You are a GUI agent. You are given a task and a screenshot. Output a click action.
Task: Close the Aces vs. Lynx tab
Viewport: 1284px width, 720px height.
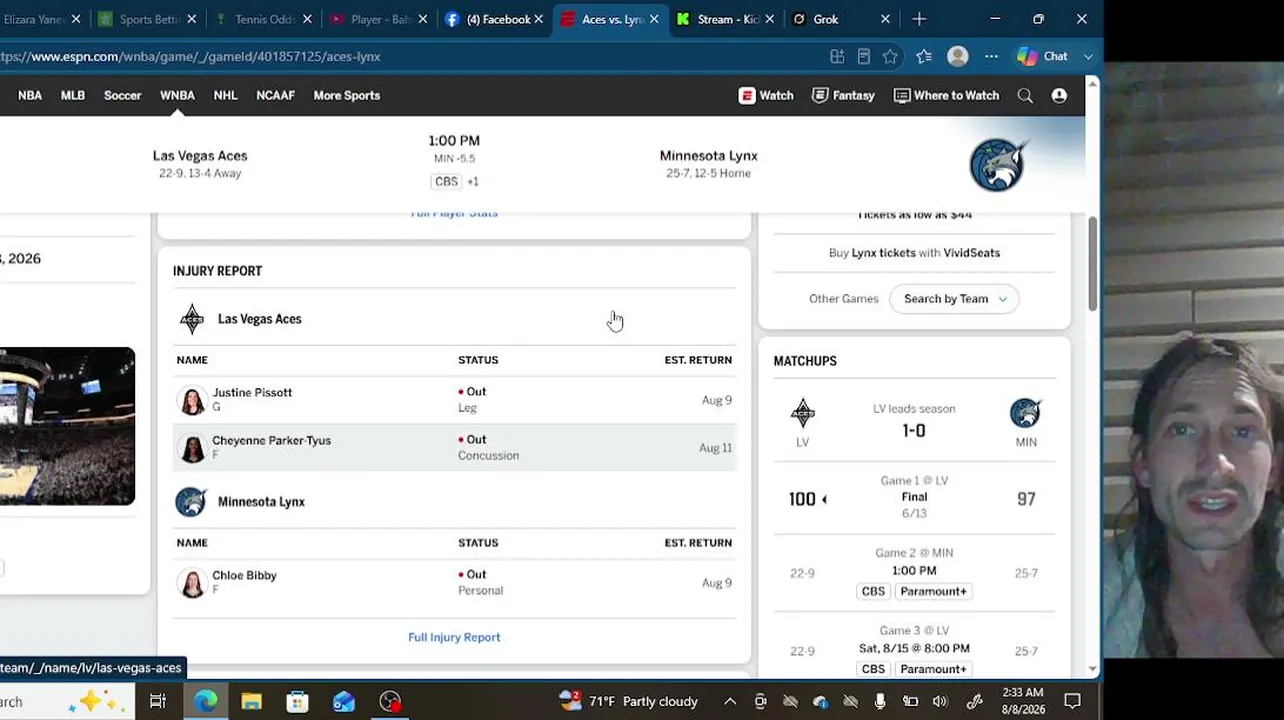[x=654, y=19]
